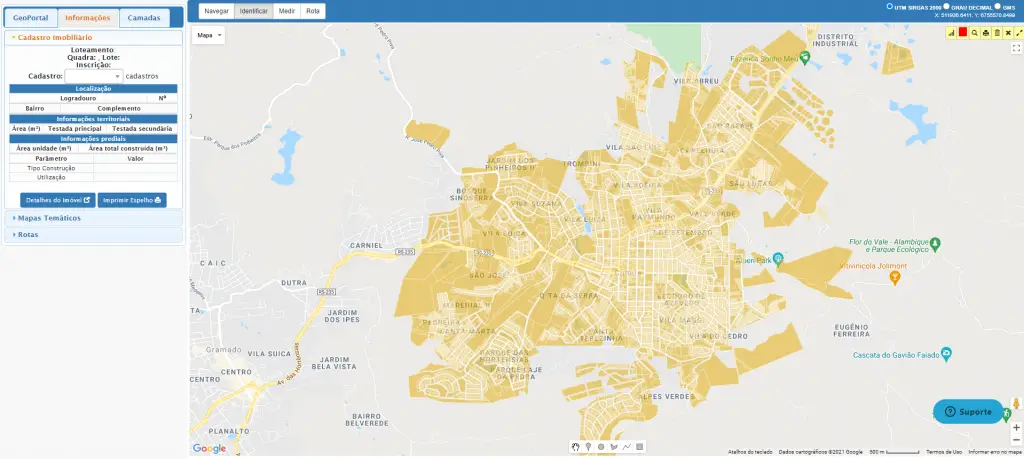The width and height of the screenshot is (1024, 459).
Task: Switch to the Camadas tab
Action: [x=146, y=18]
